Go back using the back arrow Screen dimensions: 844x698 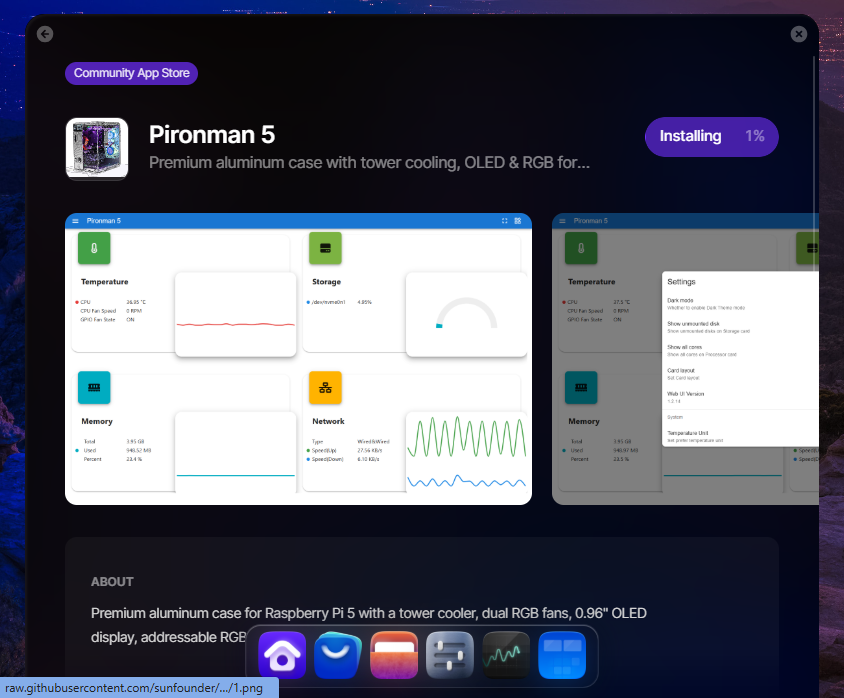(x=45, y=34)
